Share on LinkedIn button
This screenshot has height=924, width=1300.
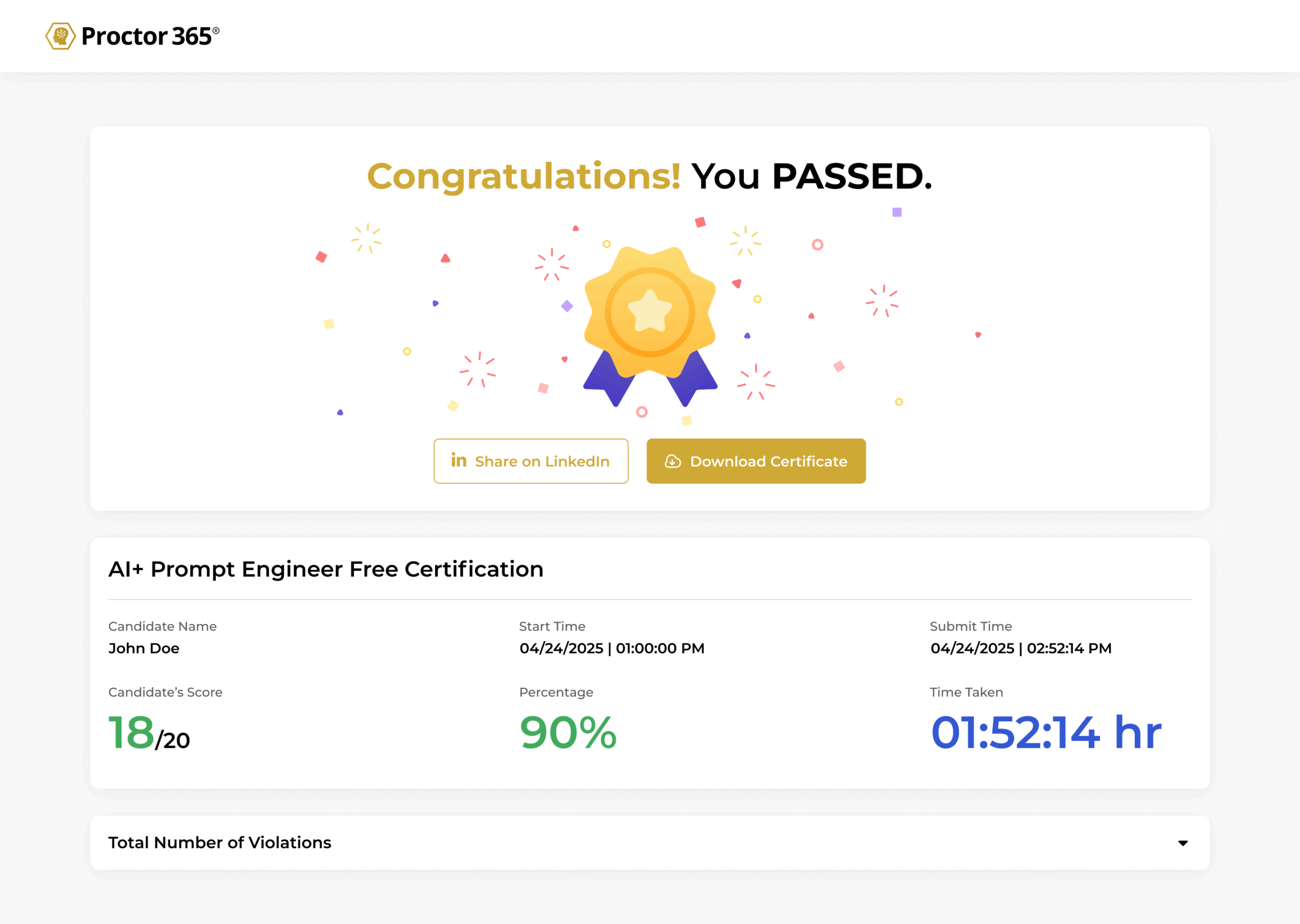point(531,461)
